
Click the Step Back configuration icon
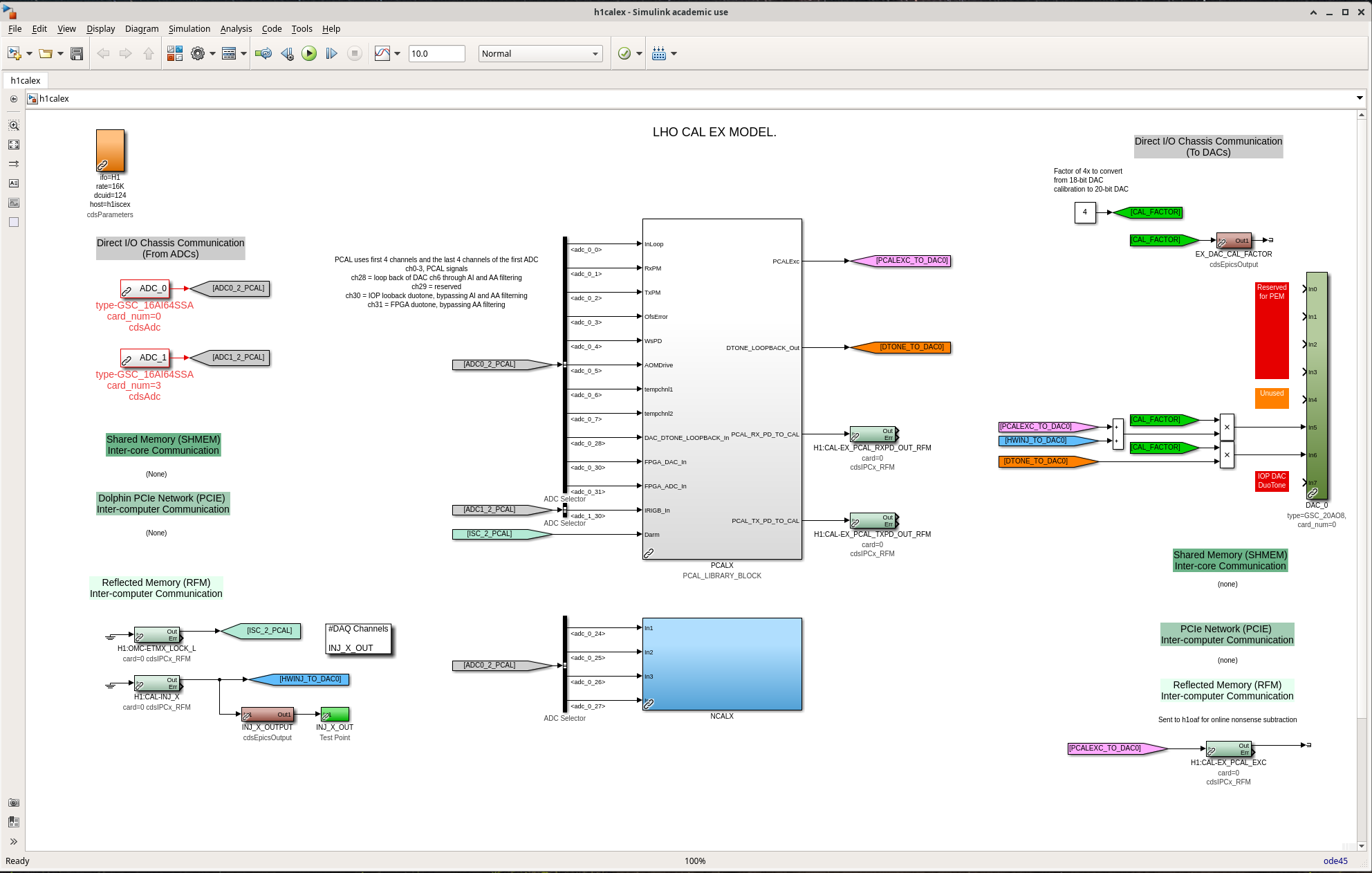(x=287, y=53)
